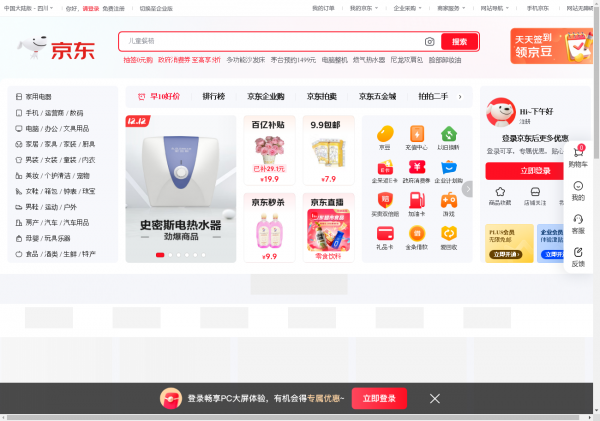Image resolution: width=600 pixels, height=421 pixels.
Task: Click the search input field
Action: click(270, 42)
